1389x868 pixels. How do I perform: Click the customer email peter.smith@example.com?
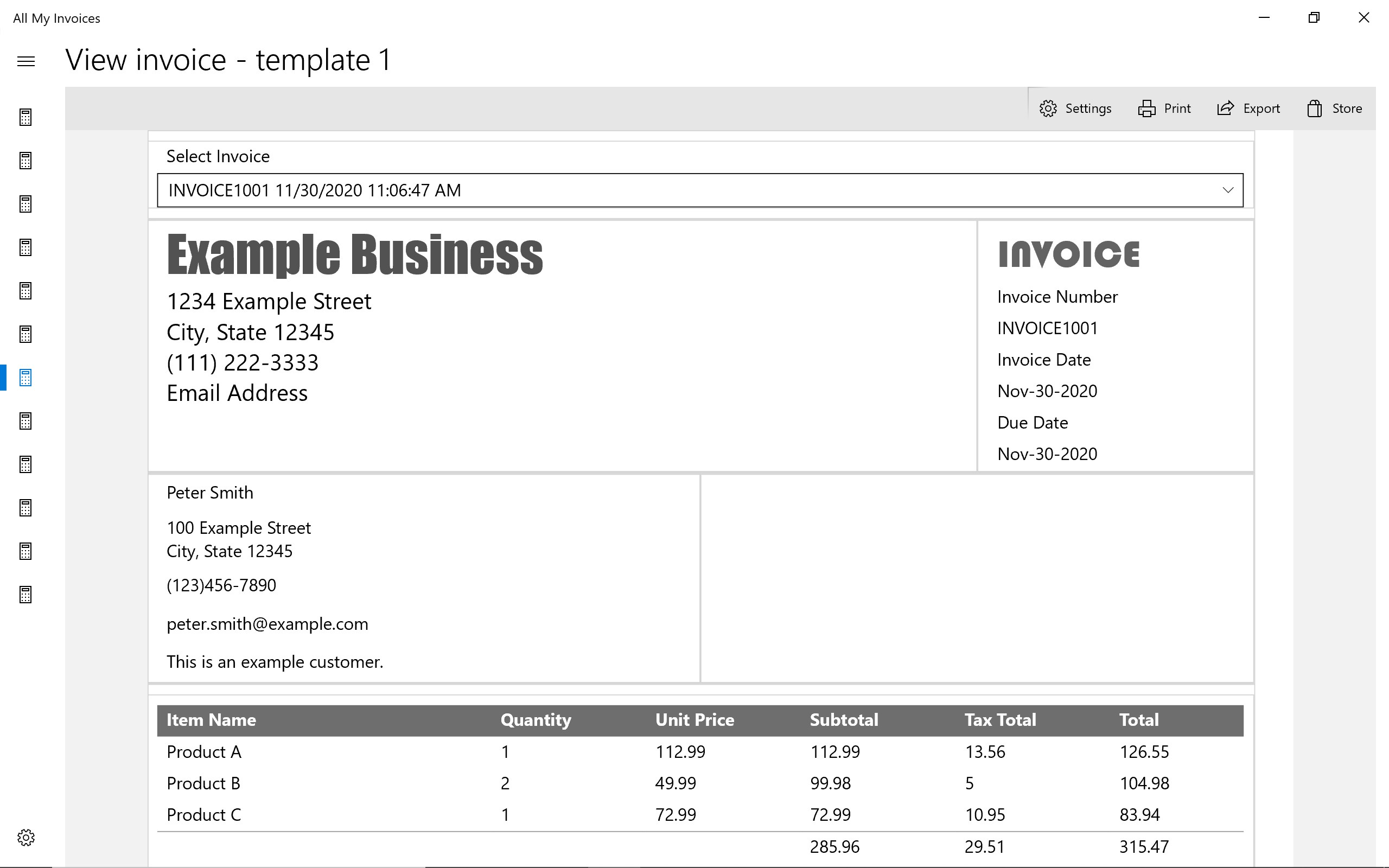point(267,624)
